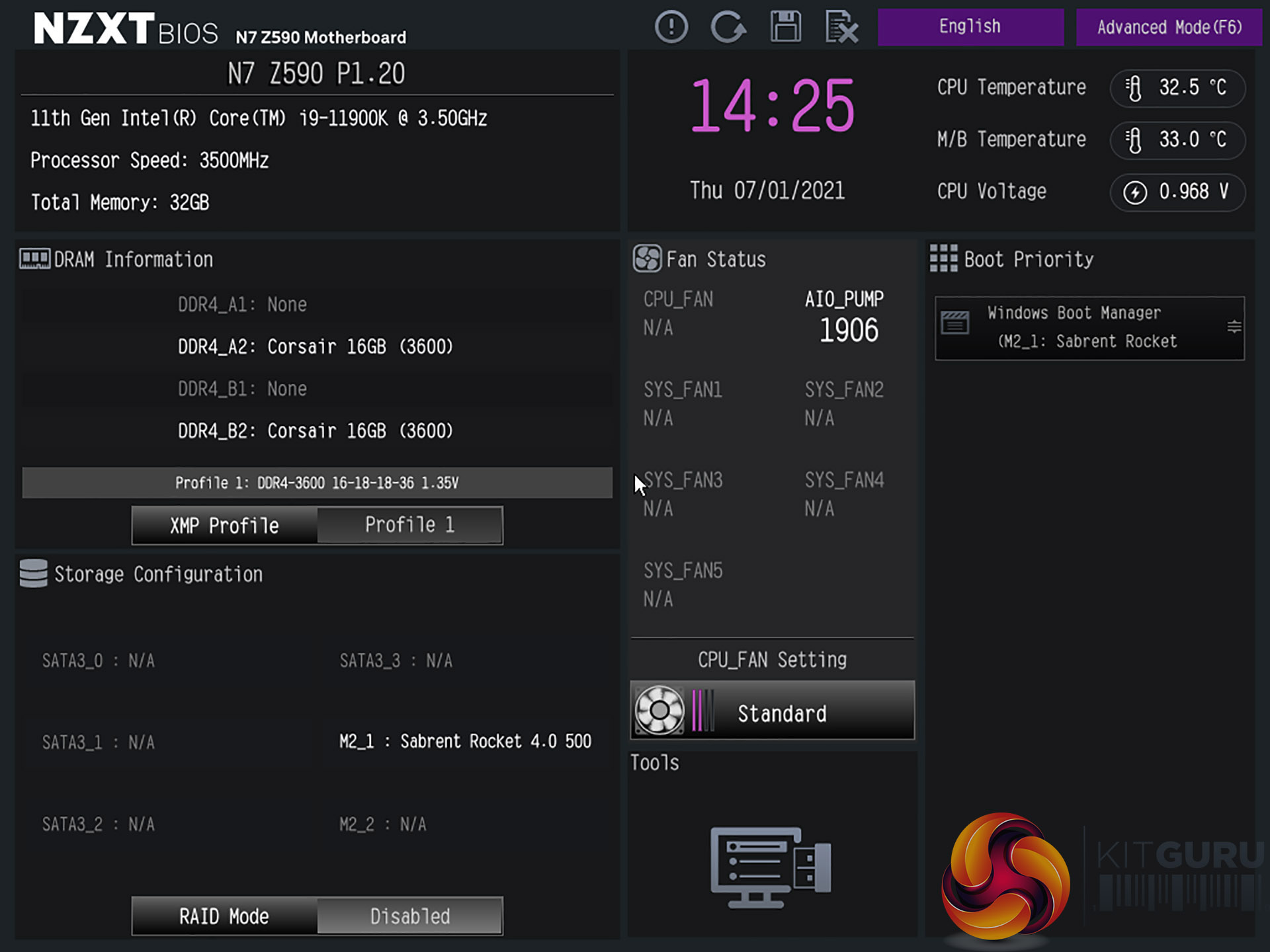The image size is (1270, 952).
Task: Click the DDR4-3600 profile info bar
Action: (317, 483)
